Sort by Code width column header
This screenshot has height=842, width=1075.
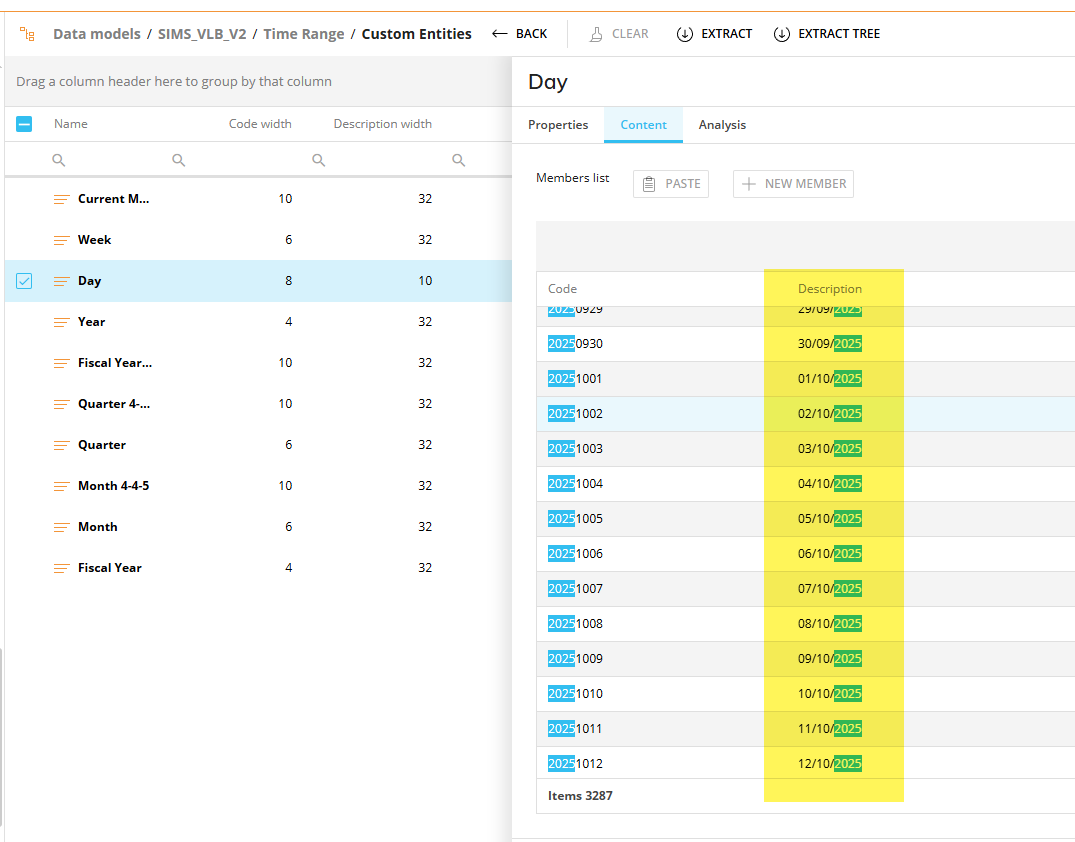[x=260, y=124]
